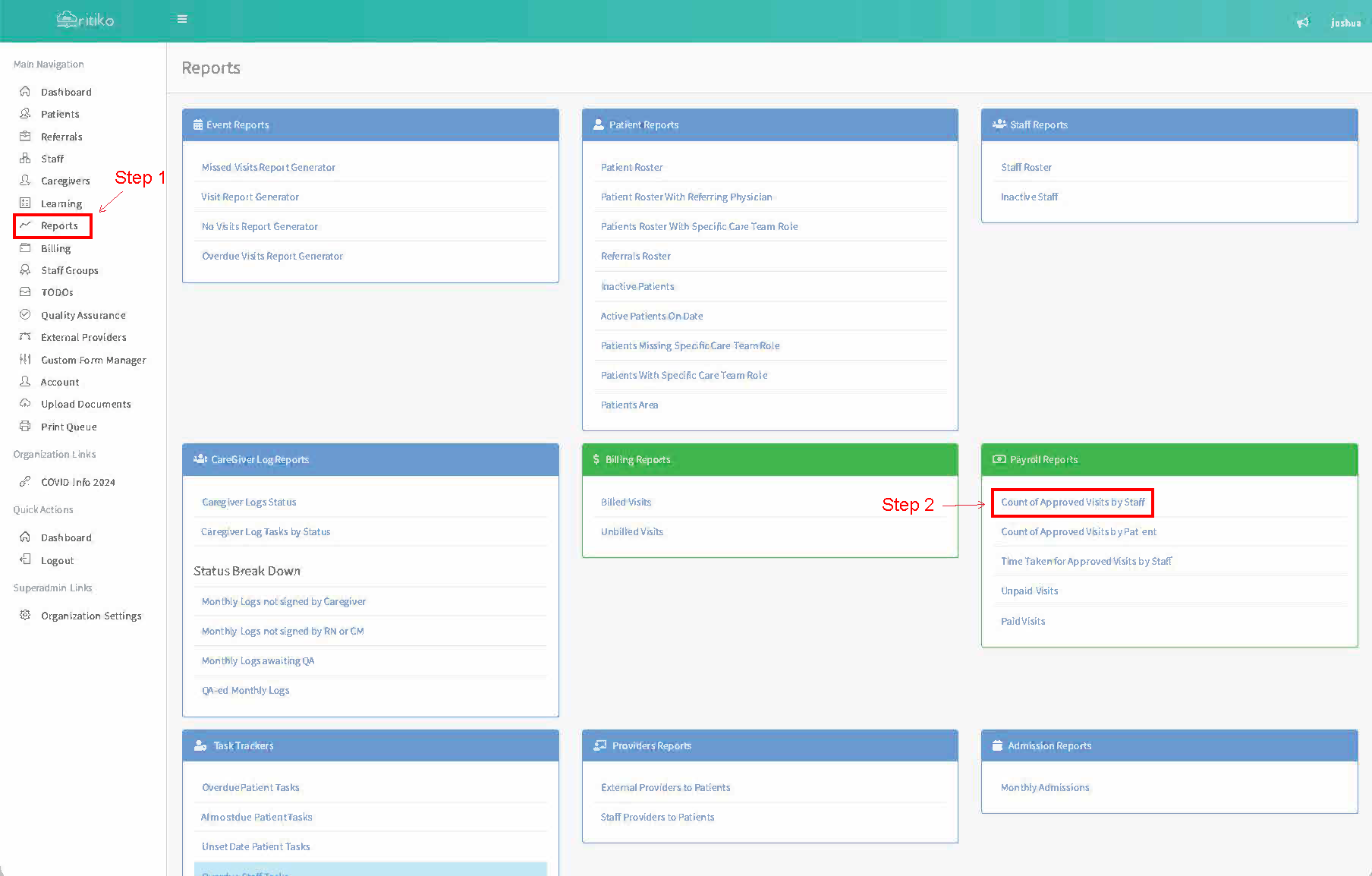Image resolution: width=1372 pixels, height=876 pixels.
Task: Open the joshua user menu
Action: (1345, 23)
